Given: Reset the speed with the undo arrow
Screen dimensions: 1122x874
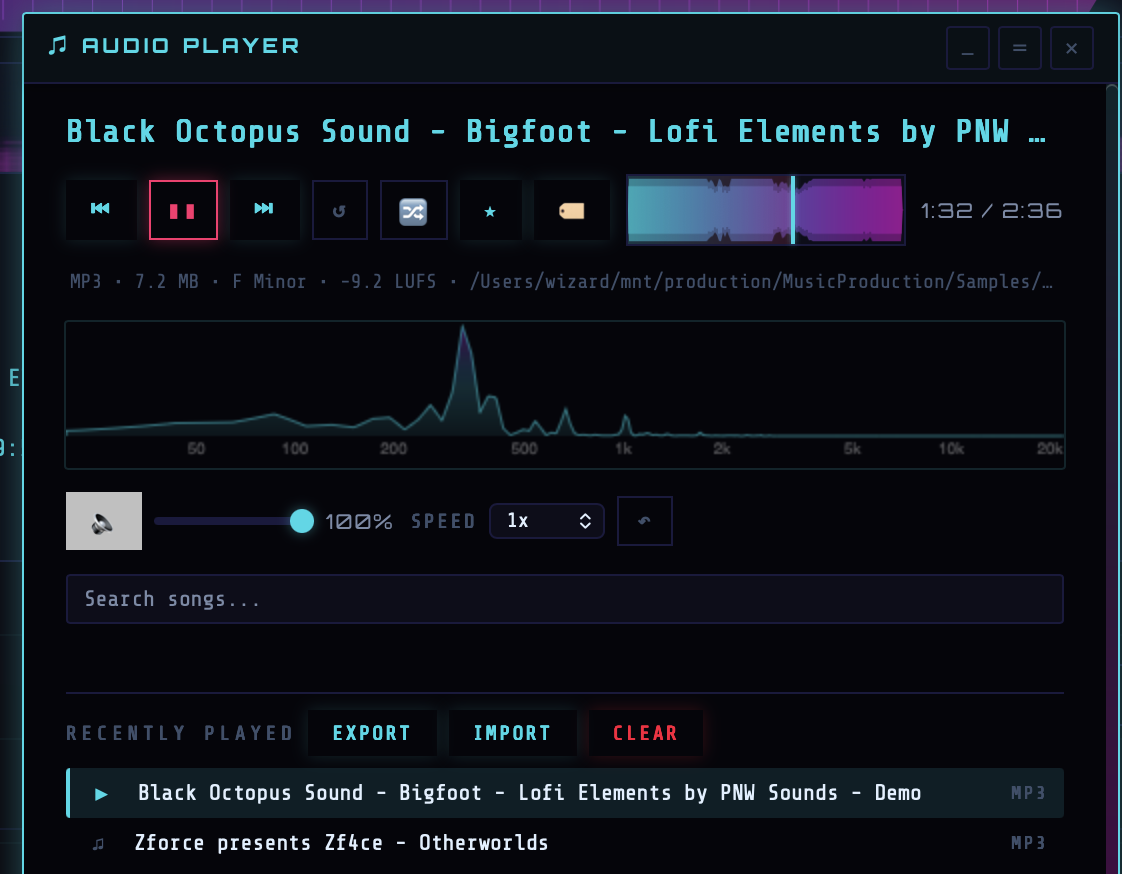Looking at the screenshot, I should [x=645, y=521].
